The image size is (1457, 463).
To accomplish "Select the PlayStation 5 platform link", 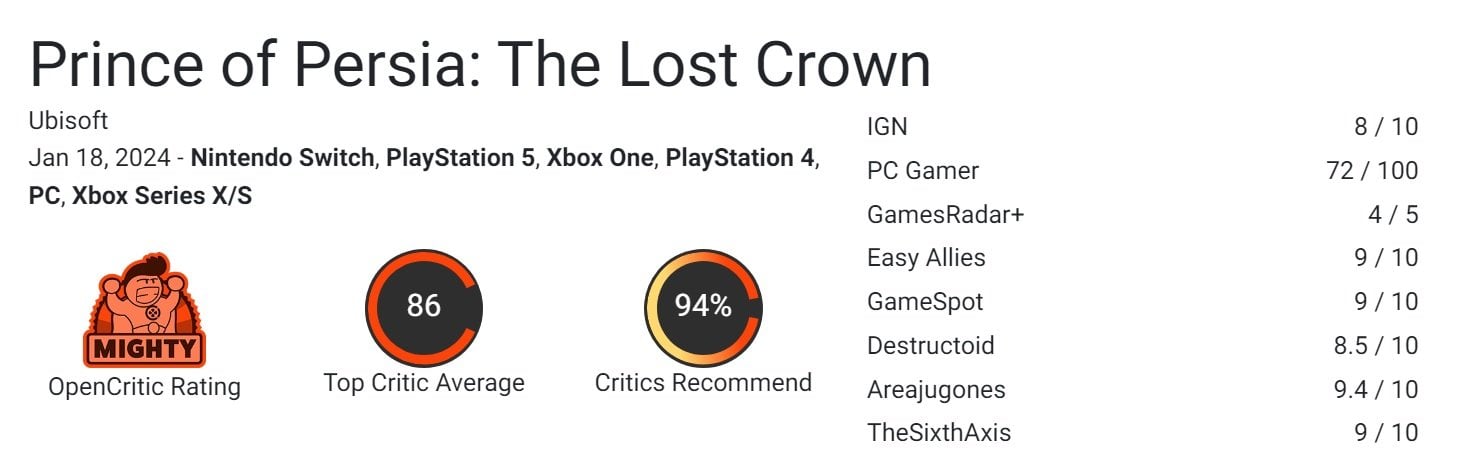I will [x=460, y=158].
